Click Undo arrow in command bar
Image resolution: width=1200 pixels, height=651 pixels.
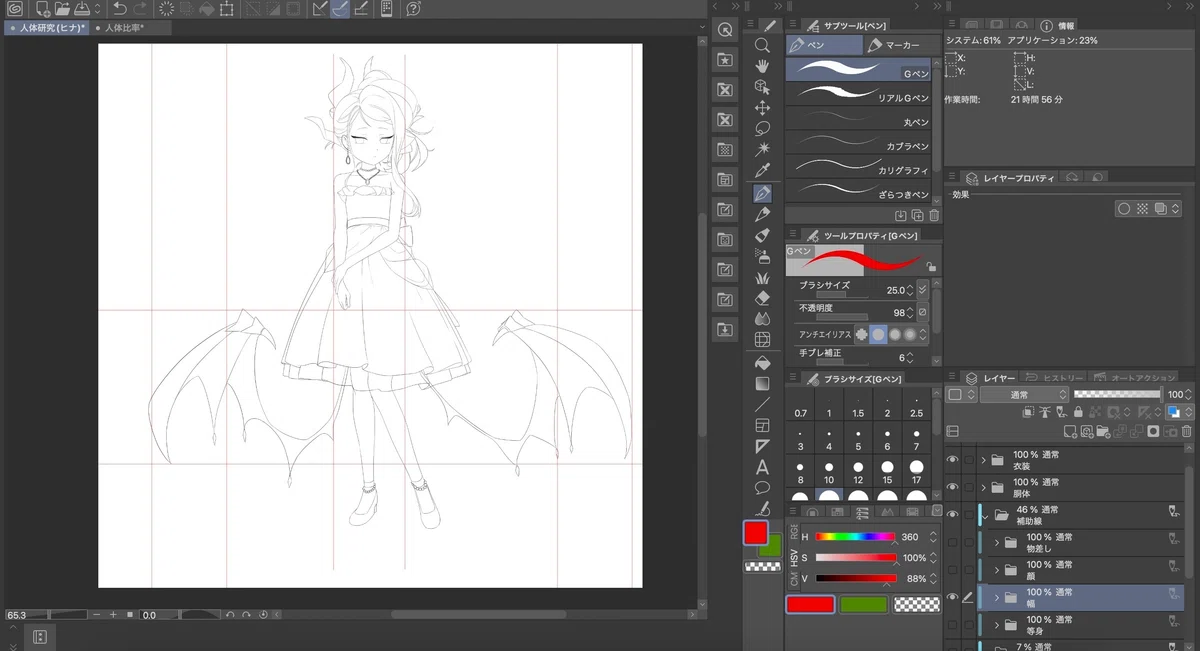click(119, 9)
